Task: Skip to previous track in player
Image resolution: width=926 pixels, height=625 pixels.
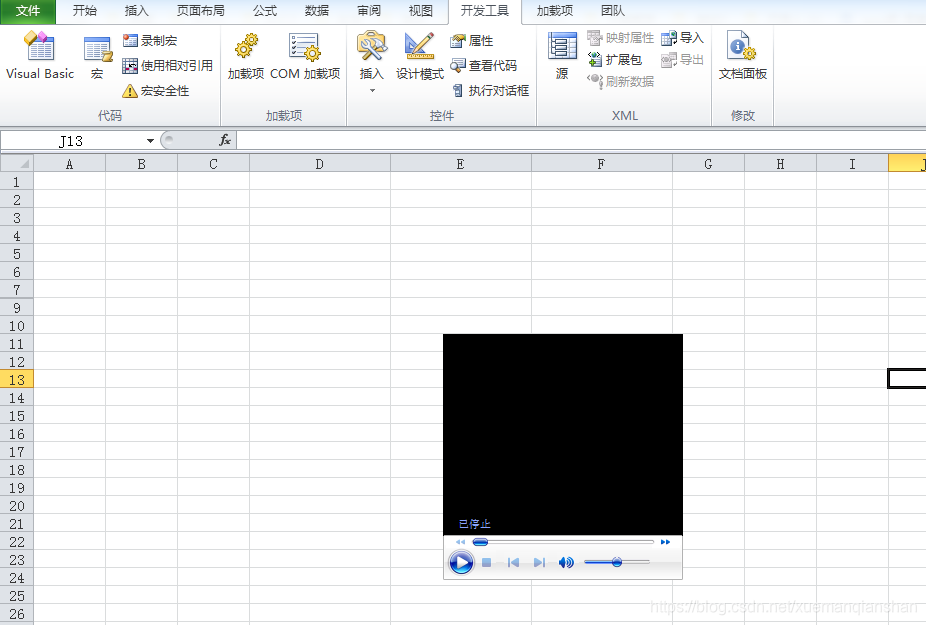Action: coord(513,562)
